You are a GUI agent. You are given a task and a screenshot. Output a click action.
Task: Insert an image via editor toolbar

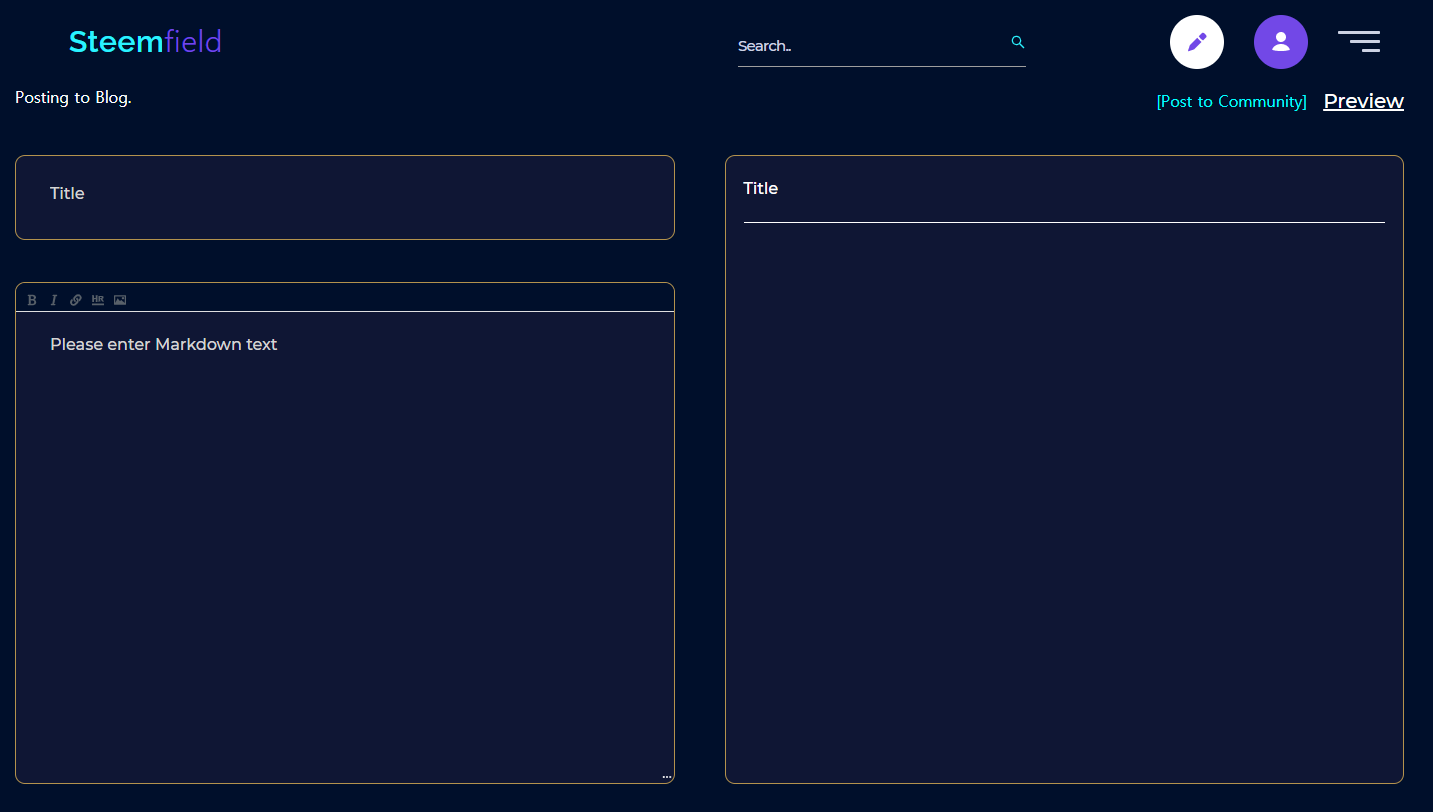click(120, 300)
